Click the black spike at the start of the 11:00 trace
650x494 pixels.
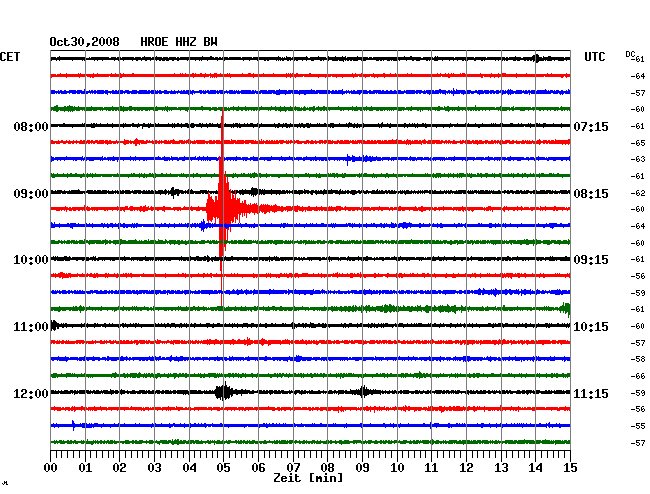tap(54, 325)
